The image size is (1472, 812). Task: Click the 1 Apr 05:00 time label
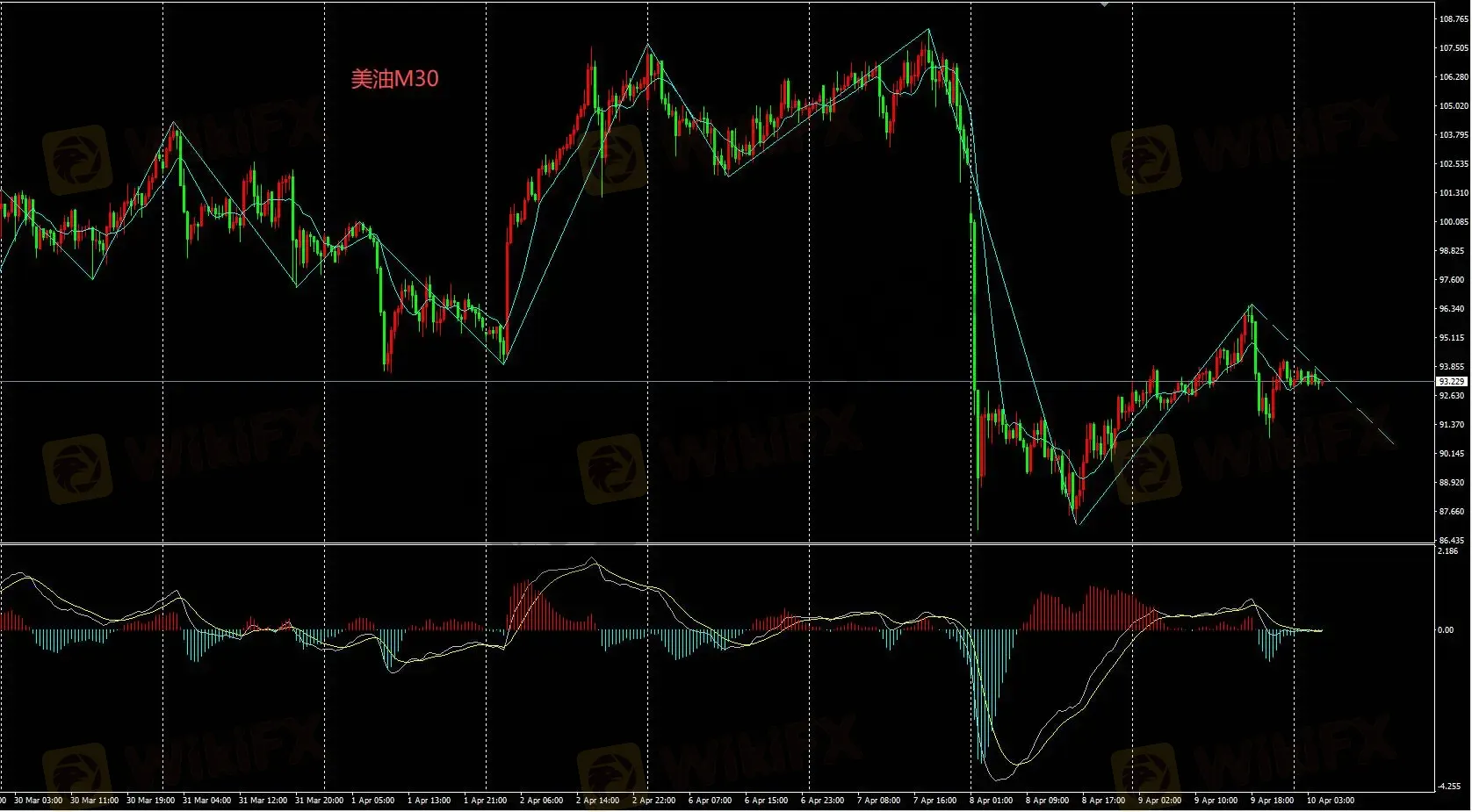(373, 801)
